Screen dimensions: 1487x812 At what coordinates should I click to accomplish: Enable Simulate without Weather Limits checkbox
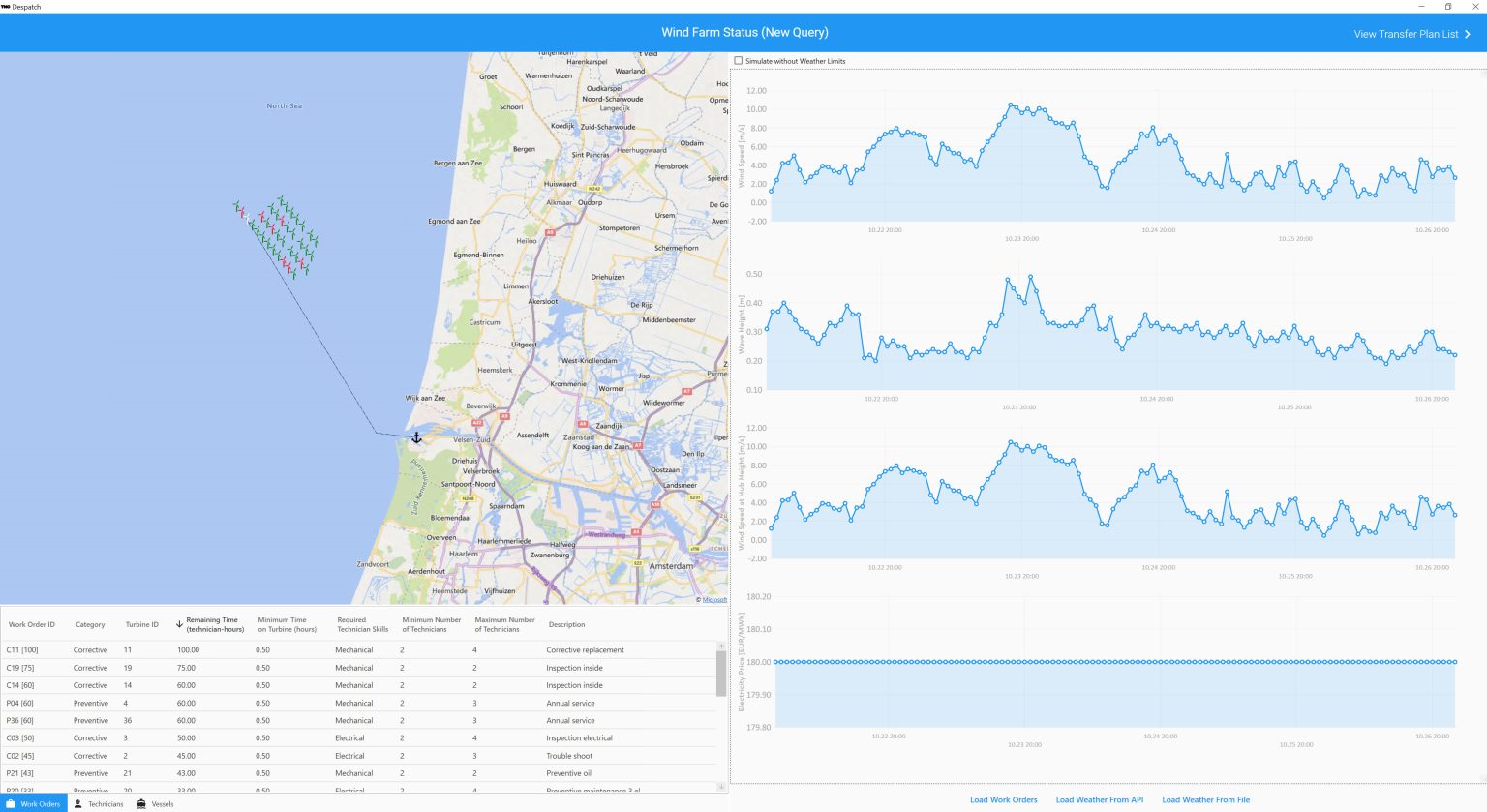(x=739, y=61)
